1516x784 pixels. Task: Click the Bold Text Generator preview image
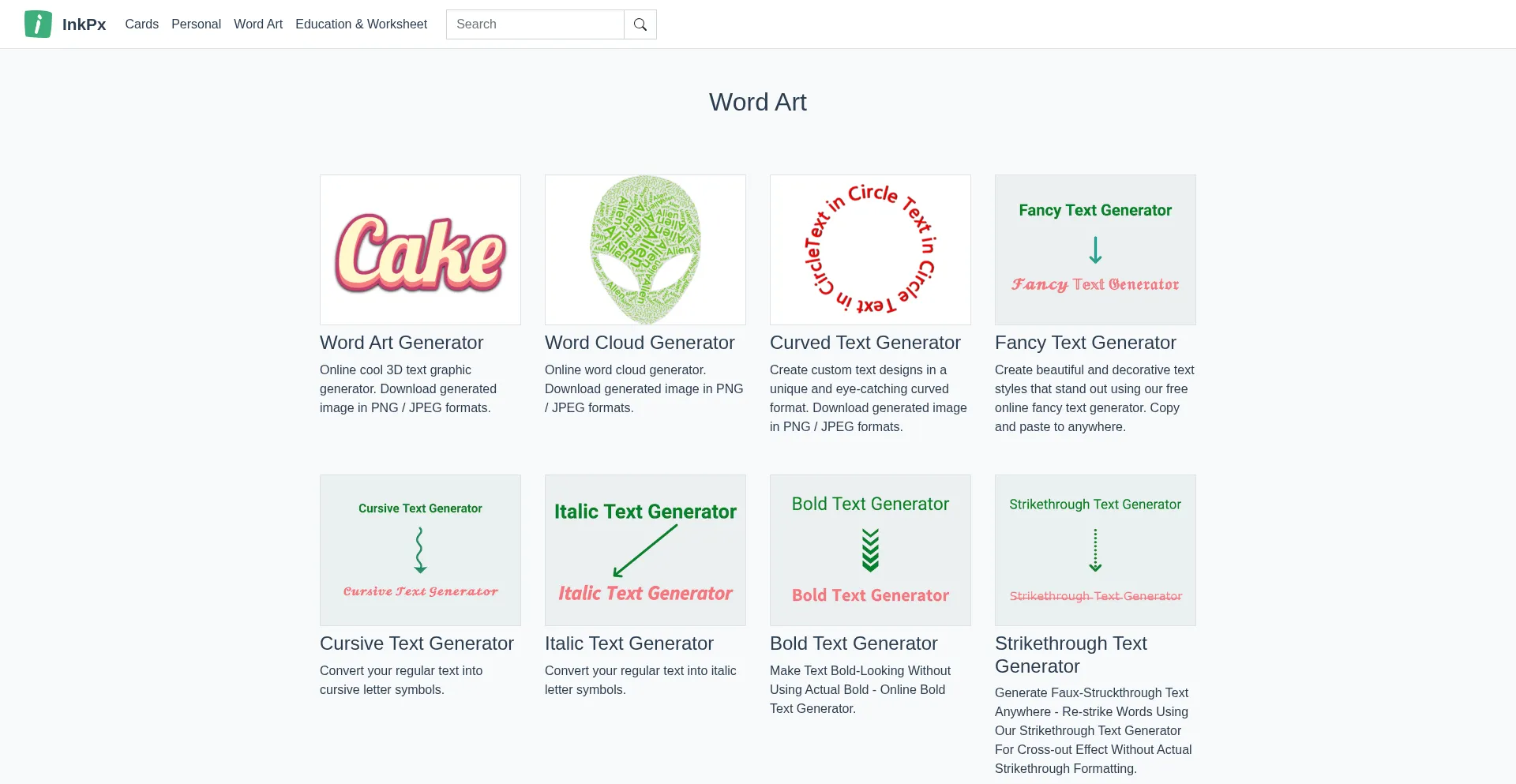coord(870,550)
